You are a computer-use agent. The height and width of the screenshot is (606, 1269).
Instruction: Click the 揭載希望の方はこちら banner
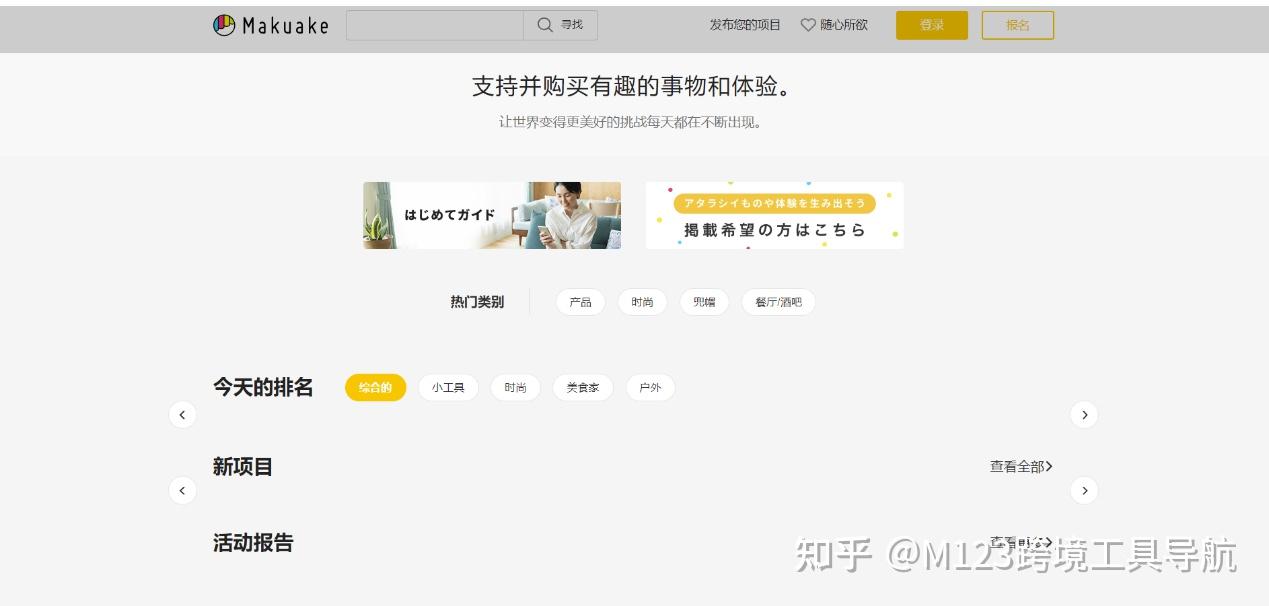pos(773,215)
